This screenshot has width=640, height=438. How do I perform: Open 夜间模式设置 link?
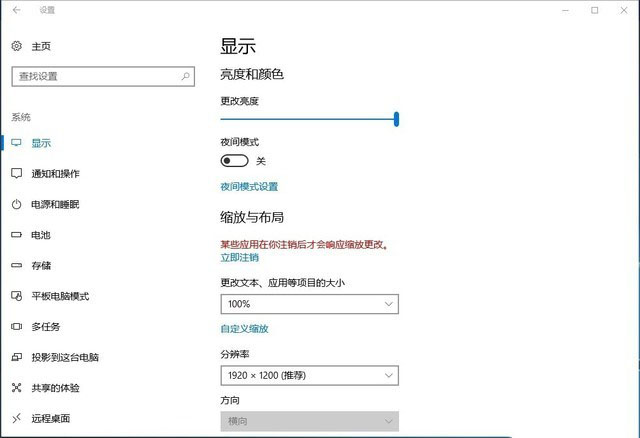click(249, 187)
